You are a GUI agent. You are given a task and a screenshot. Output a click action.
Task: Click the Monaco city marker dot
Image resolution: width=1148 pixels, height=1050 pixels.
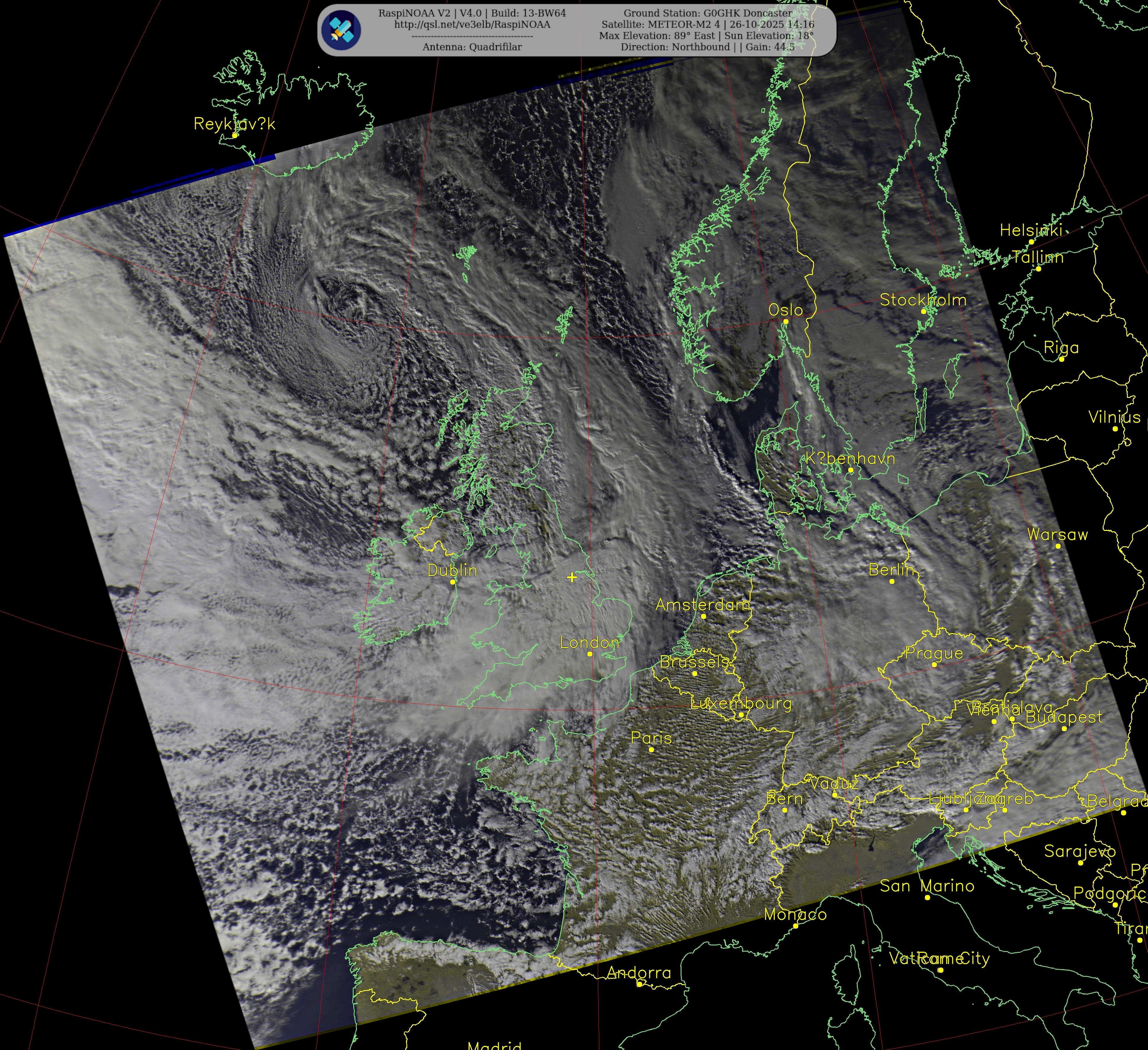click(796, 926)
